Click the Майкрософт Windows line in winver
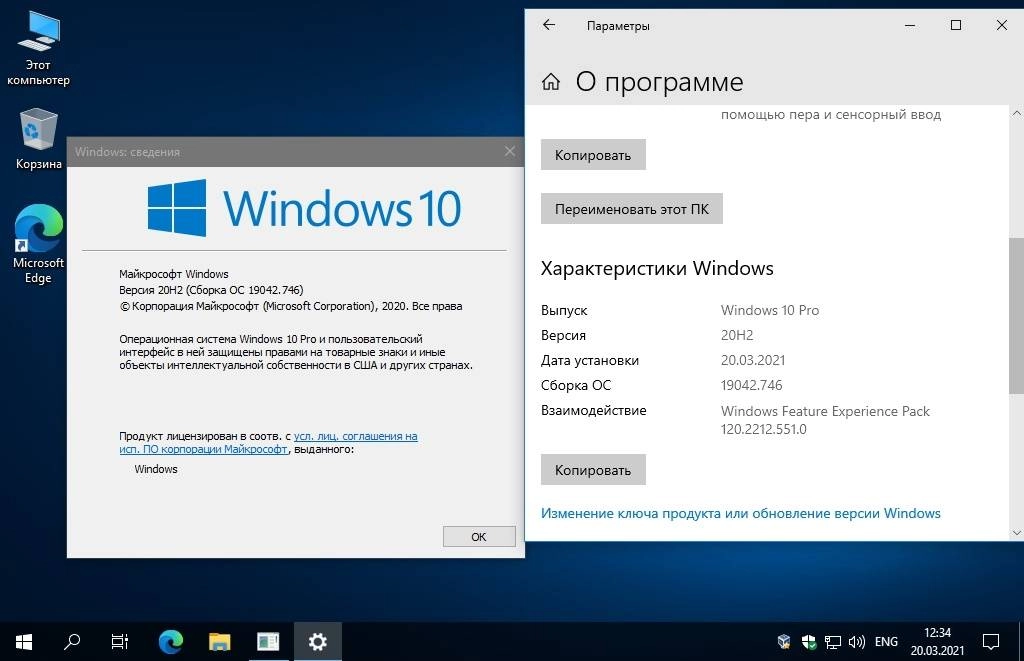The image size is (1024, 661). 174,274
